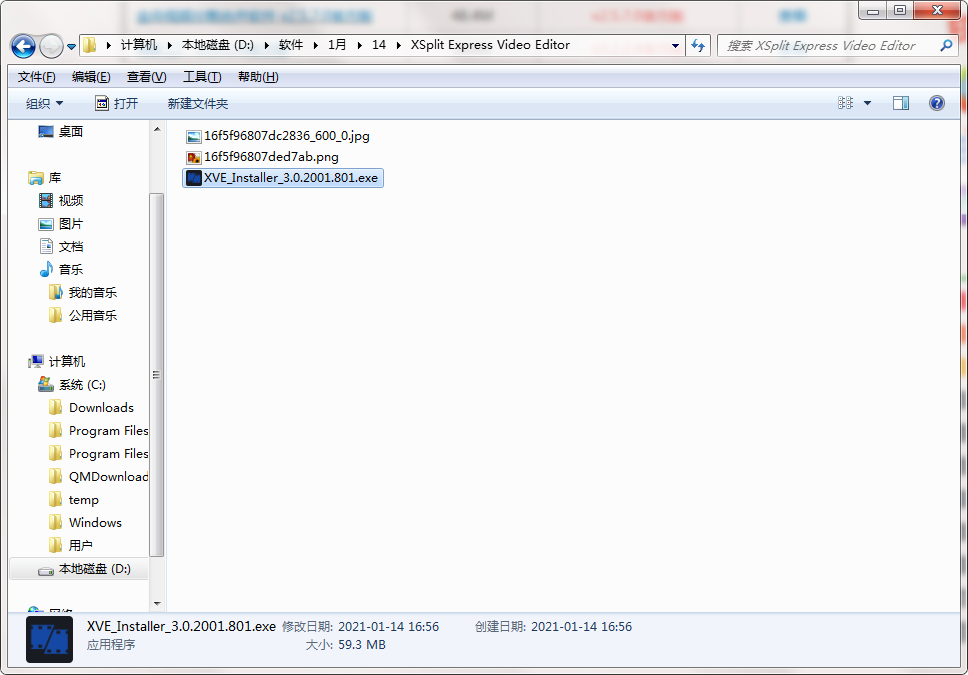Open the 查看(V) menu
This screenshot has width=968, height=675.
(146, 77)
